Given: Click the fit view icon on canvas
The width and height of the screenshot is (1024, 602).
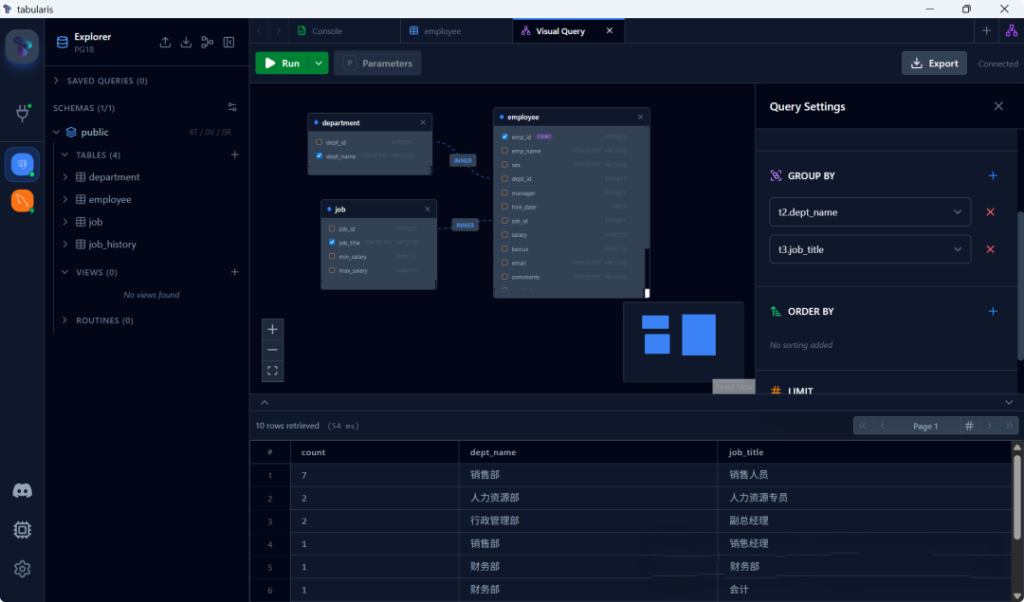Looking at the screenshot, I should tap(273, 370).
